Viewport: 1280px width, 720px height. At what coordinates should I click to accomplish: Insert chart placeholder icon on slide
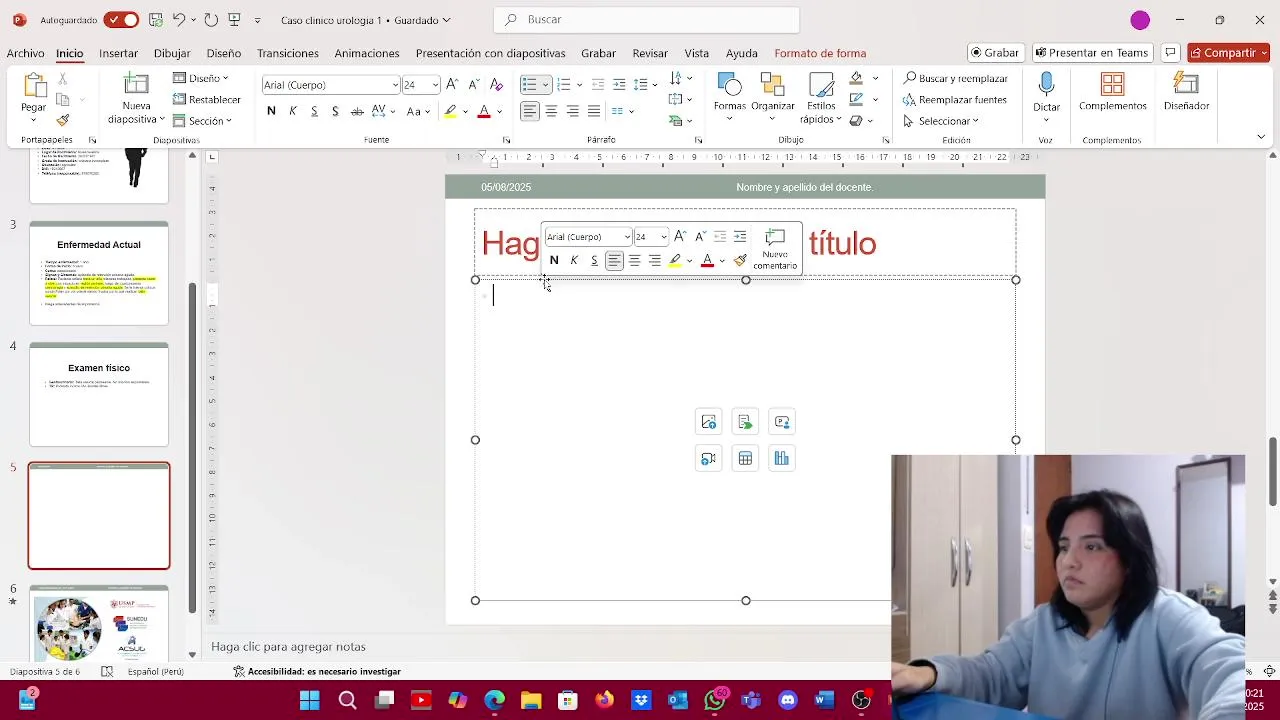click(x=782, y=458)
